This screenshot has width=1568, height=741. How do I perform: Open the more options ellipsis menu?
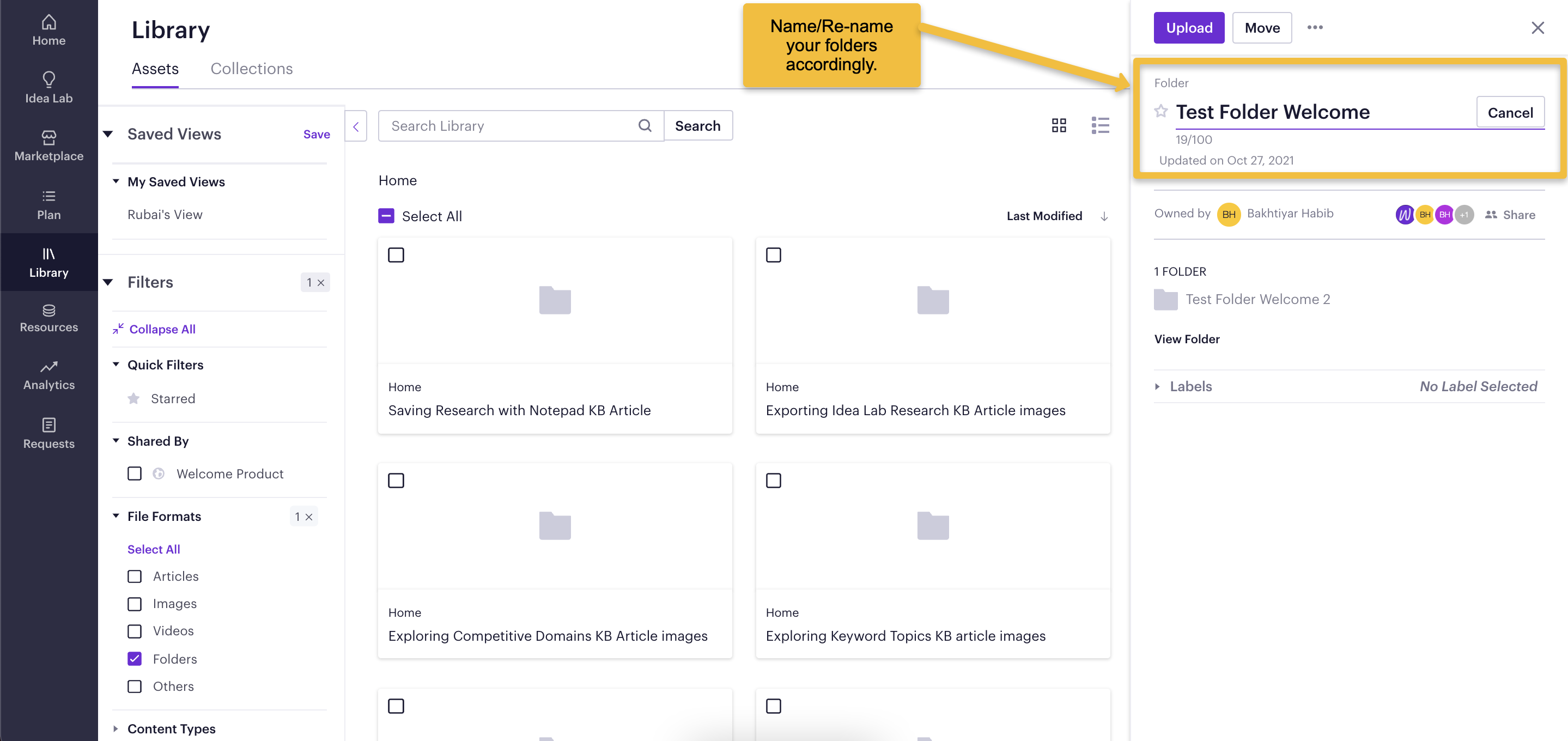pyautogui.click(x=1315, y=27)
